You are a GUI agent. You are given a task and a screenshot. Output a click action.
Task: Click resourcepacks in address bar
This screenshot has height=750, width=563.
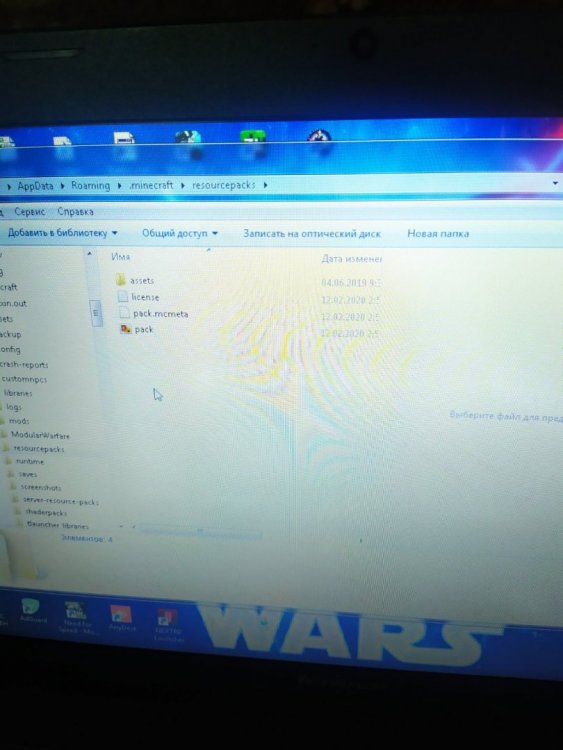pos(223,185)
